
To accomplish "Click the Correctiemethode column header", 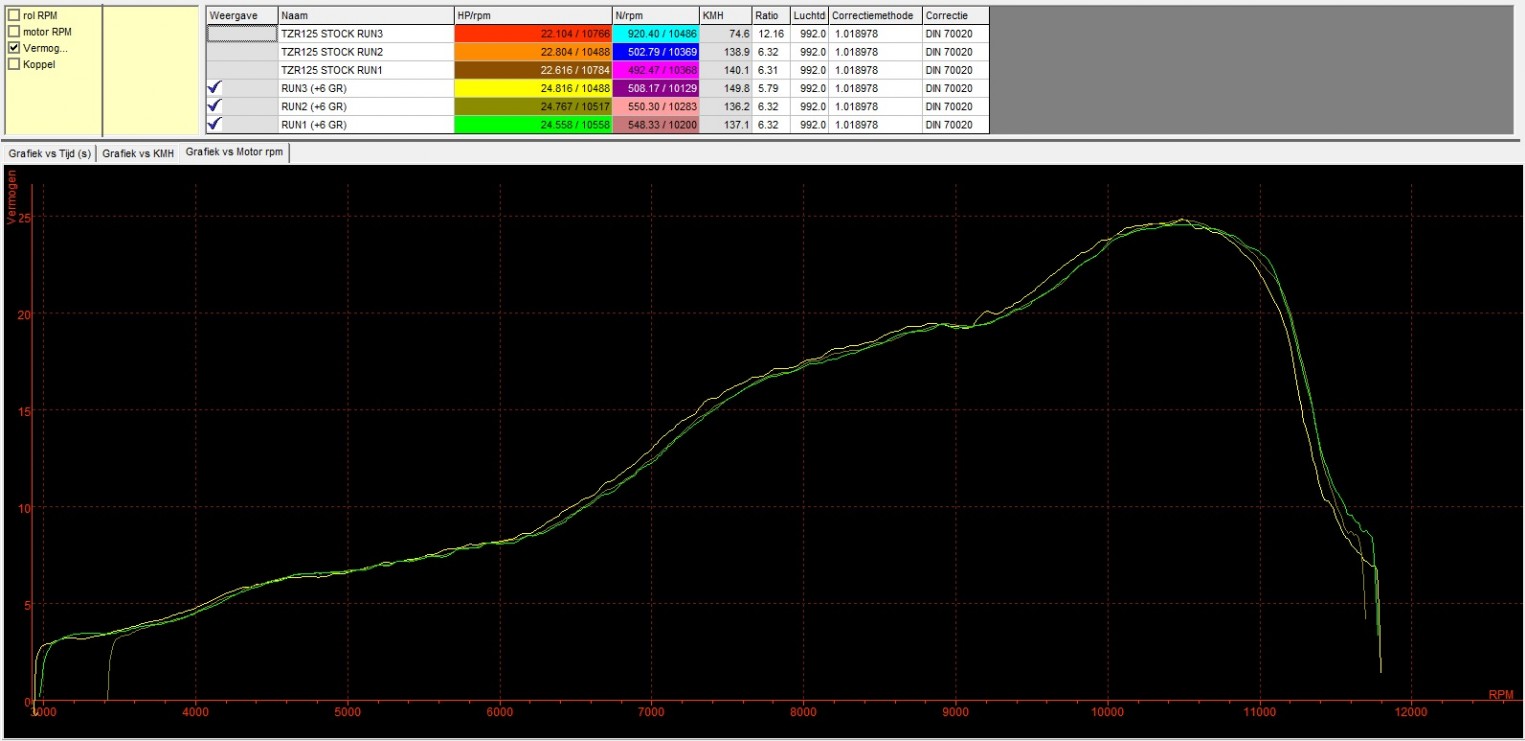I will point(876,16).
